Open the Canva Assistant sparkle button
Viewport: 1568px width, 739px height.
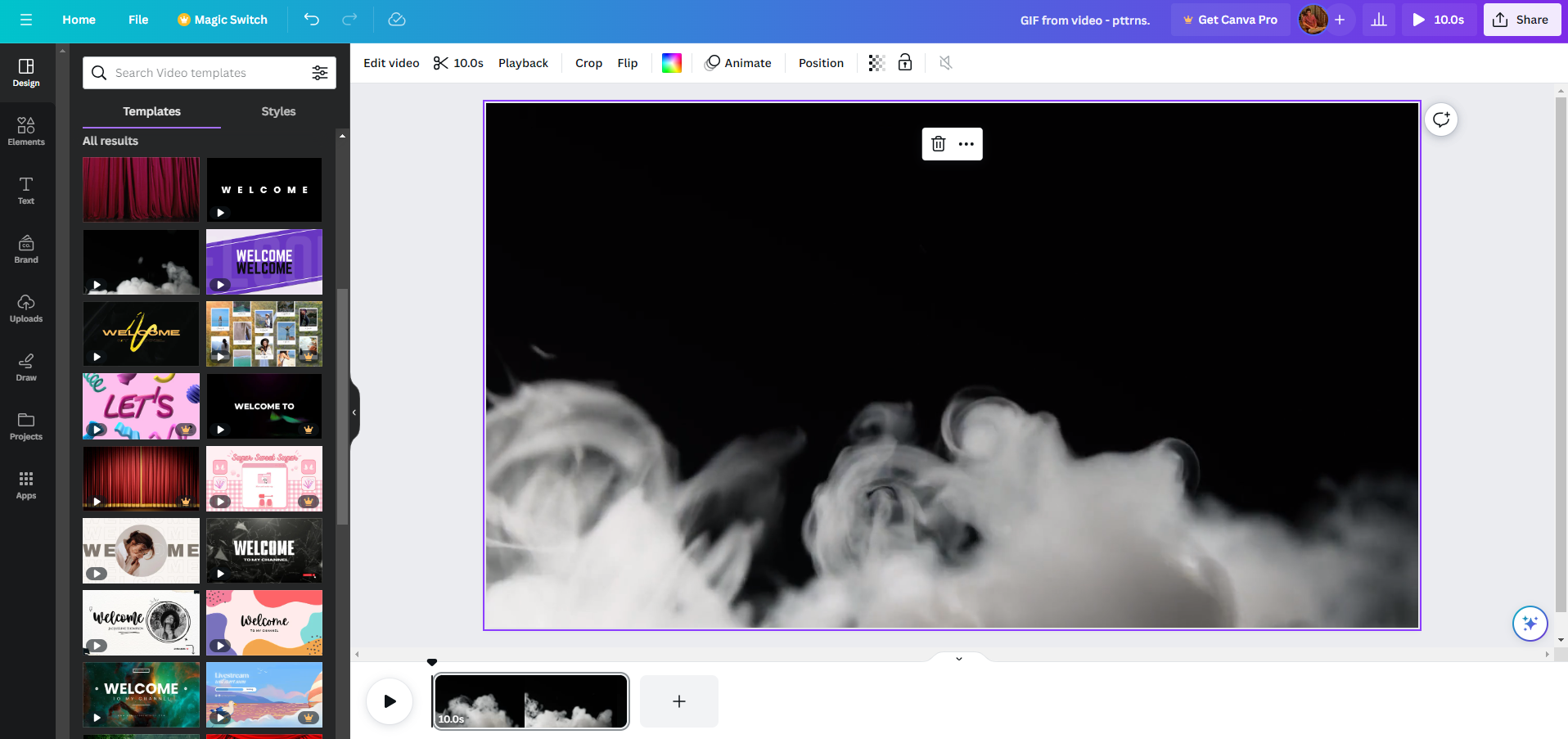point(1530,624)
